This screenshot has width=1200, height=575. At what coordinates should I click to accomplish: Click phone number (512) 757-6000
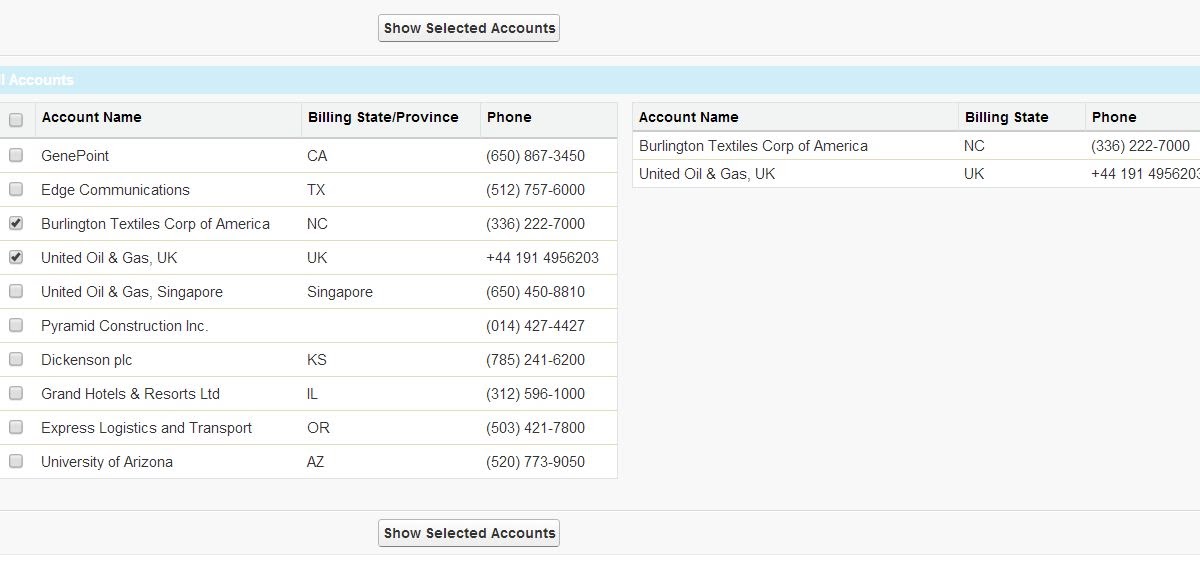[536, 190]
